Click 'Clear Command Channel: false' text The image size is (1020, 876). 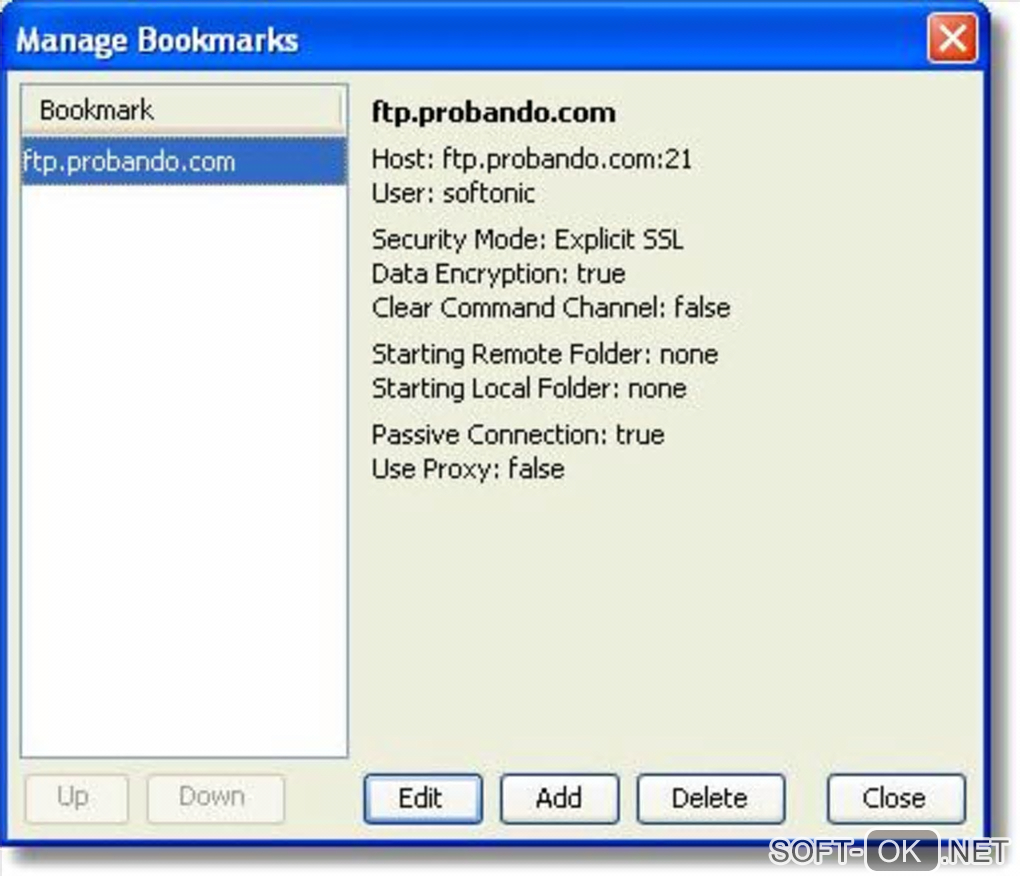tap(551, 307)
